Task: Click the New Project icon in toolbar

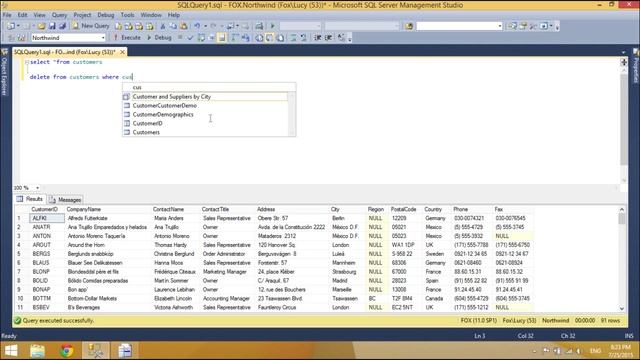Action: [11, 26]
